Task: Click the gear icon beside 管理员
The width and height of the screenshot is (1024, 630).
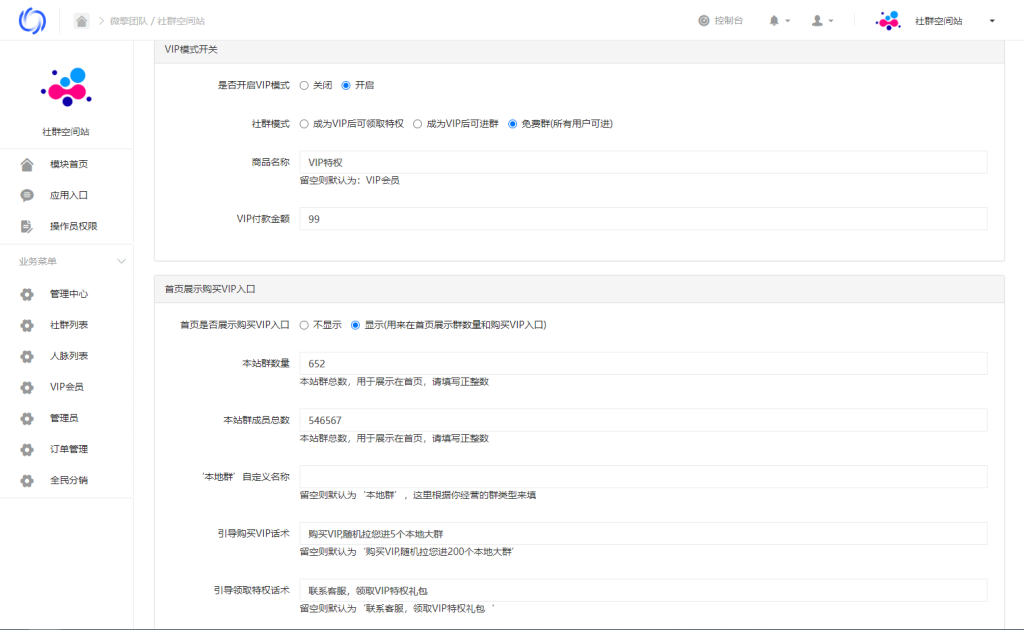Action: pos(27,418)
